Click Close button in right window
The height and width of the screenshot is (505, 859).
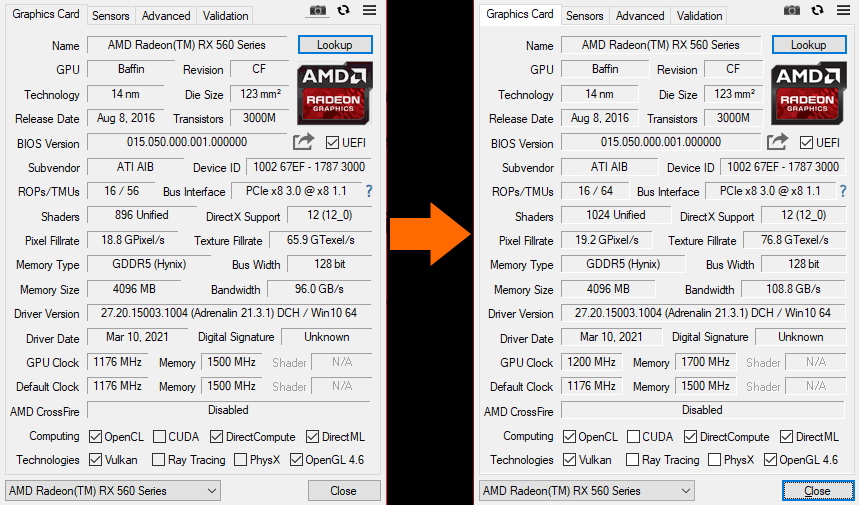click(x=818, y=491)
